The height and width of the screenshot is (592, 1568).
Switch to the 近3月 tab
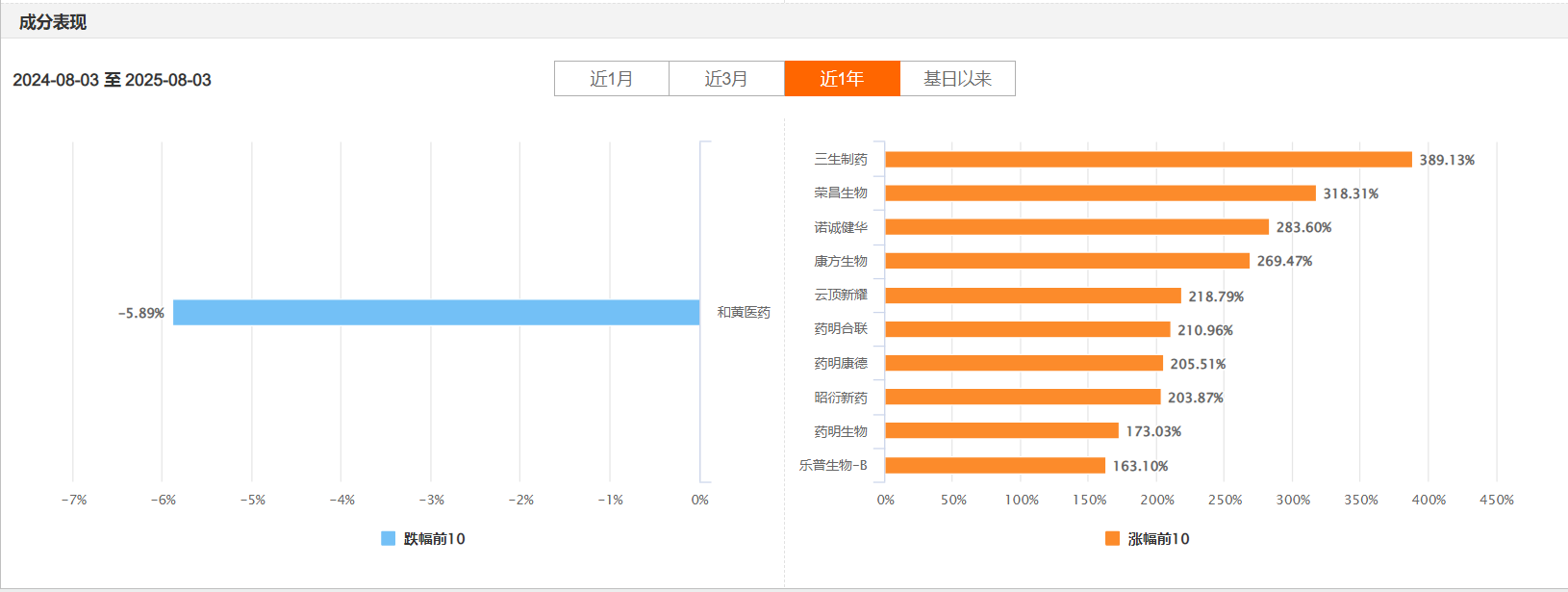click(726, 79)
